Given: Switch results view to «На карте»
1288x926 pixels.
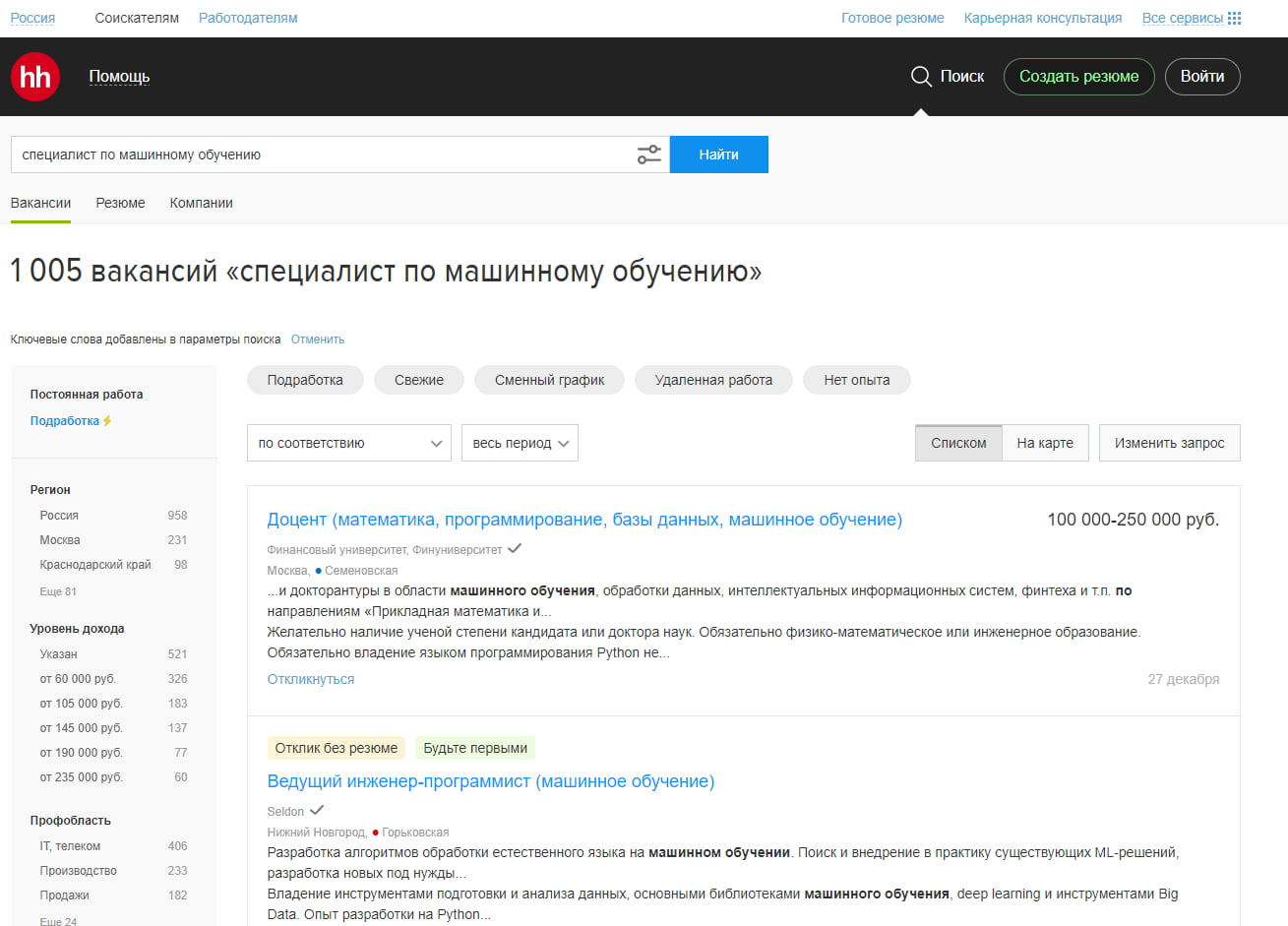Looking at the screenshot, I should point(1045,443).
